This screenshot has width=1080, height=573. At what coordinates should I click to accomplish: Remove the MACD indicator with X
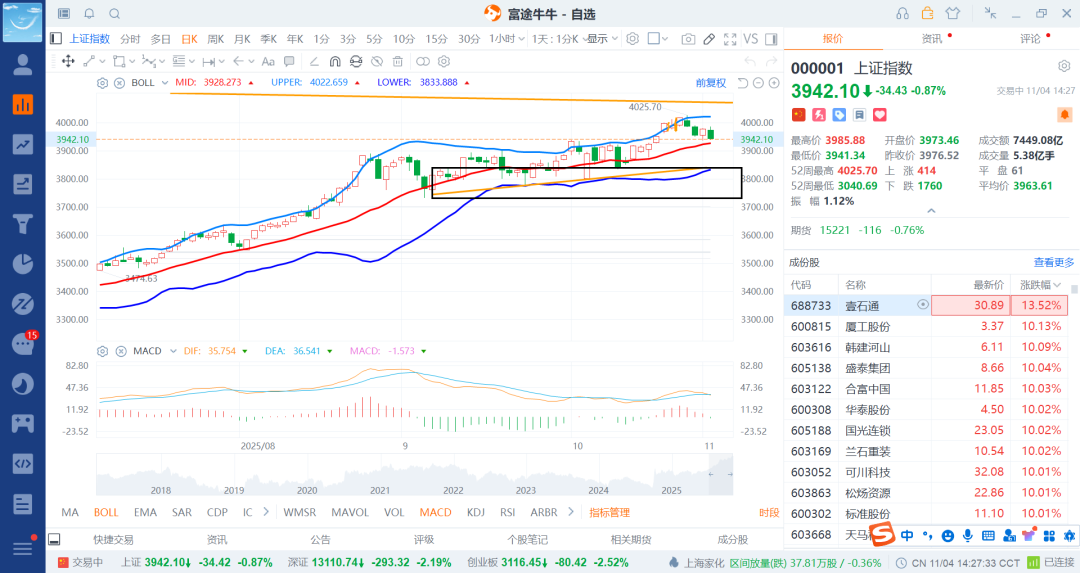coord(117,351)
